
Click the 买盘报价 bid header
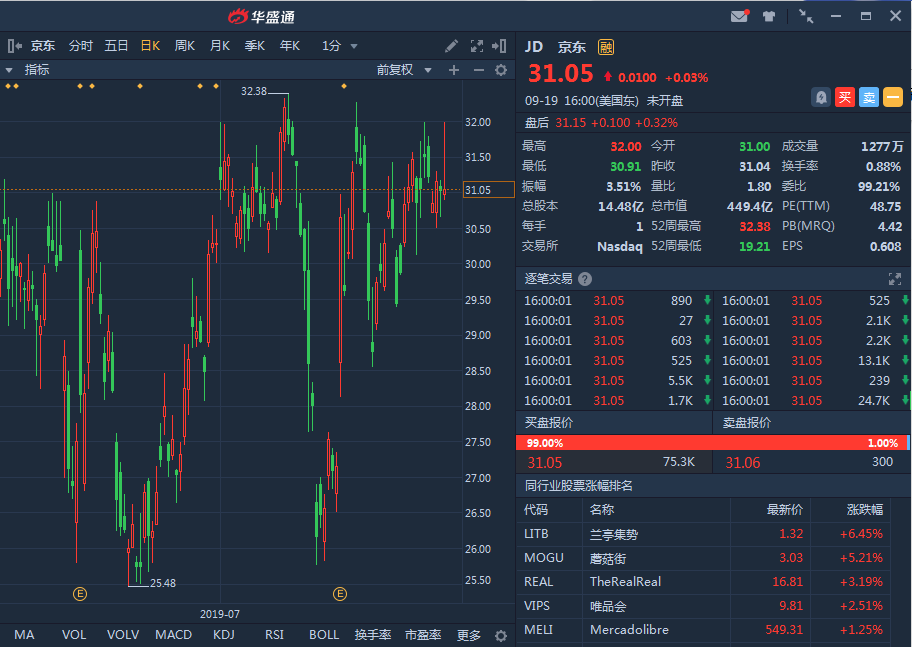click(548, 423)
